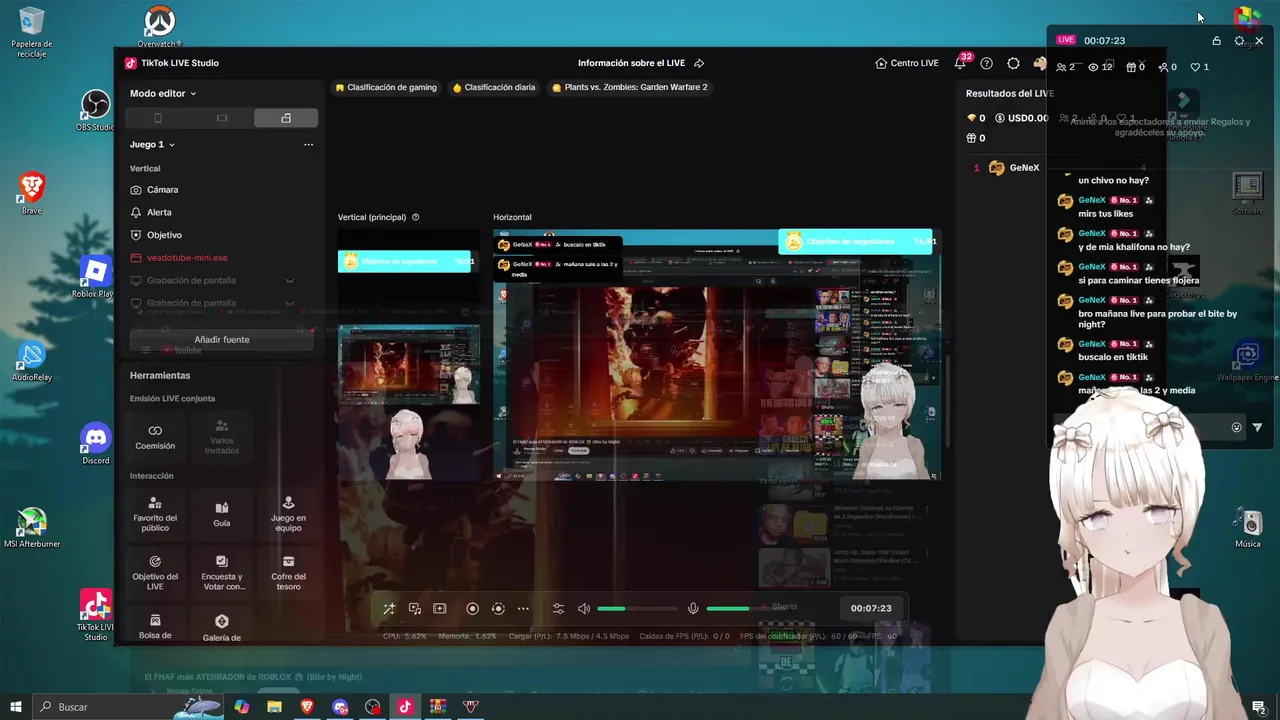Open the effects magic wand tool
The height and width of the screenshot is (720, 1280).
pos(389,608)
